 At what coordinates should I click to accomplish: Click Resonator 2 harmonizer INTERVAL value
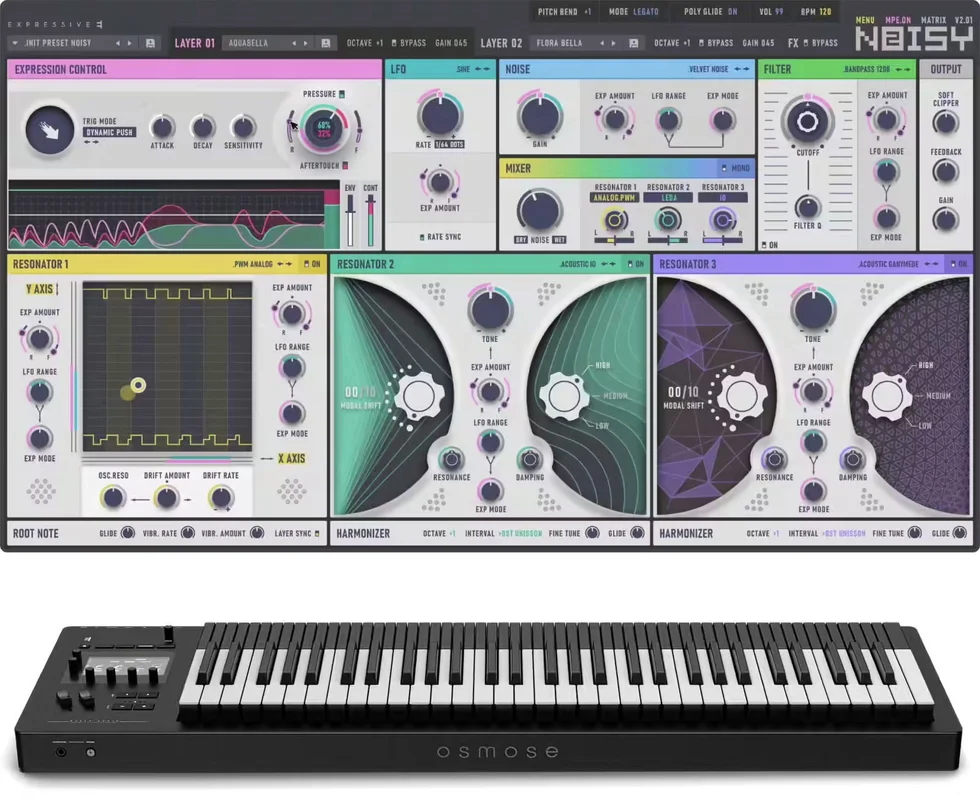(520, 533)
